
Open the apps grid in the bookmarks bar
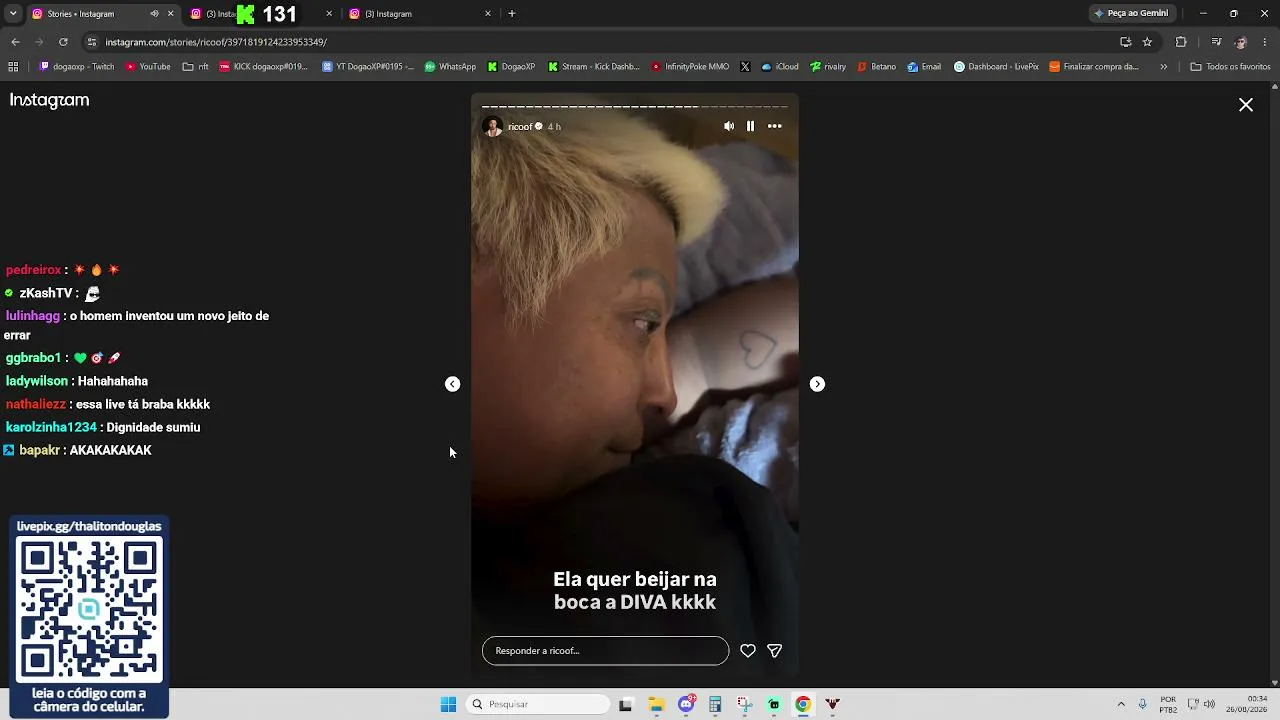(13, 67)
